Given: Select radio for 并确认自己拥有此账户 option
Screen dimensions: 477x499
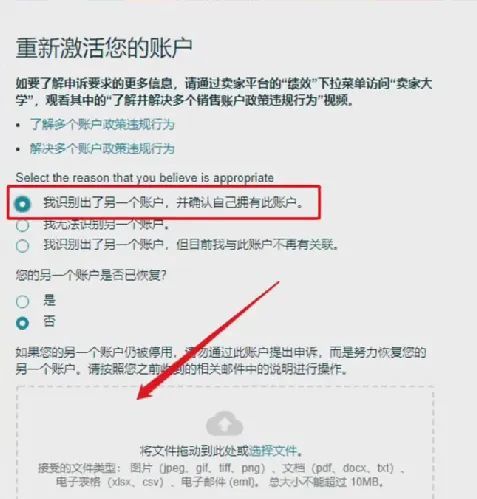Looking at the screenshot, I should point(23,204).
